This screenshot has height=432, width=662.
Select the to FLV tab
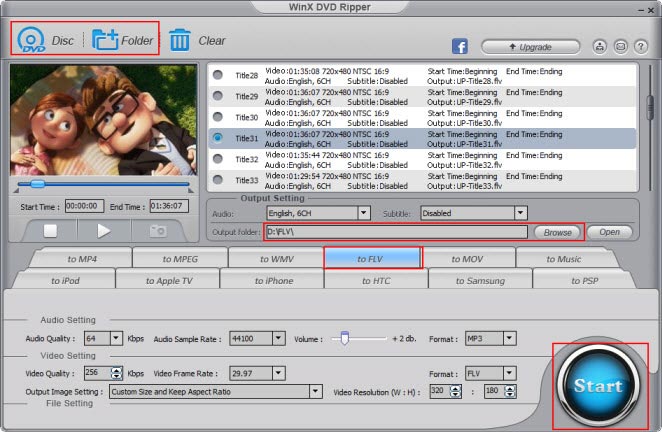370,259
